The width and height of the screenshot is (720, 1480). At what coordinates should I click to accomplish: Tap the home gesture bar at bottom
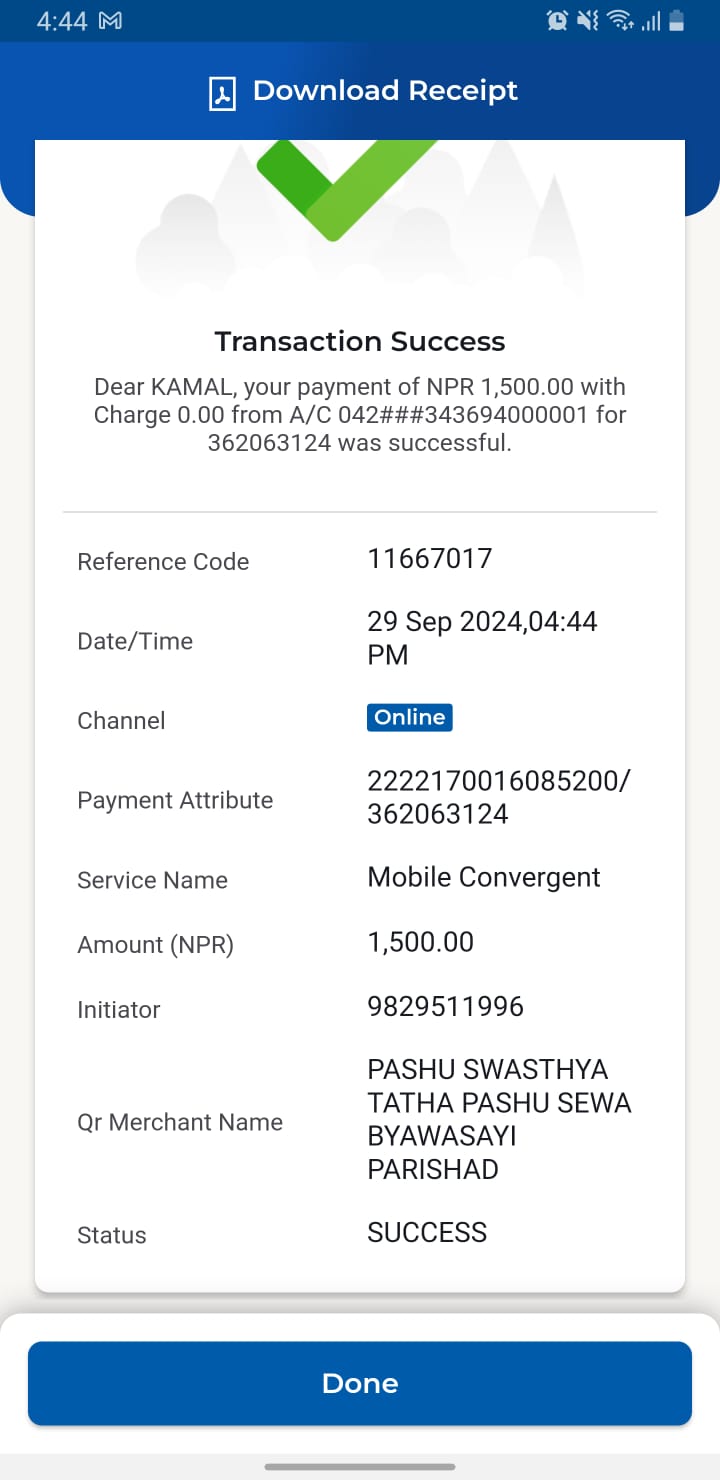pos(360,1467)
